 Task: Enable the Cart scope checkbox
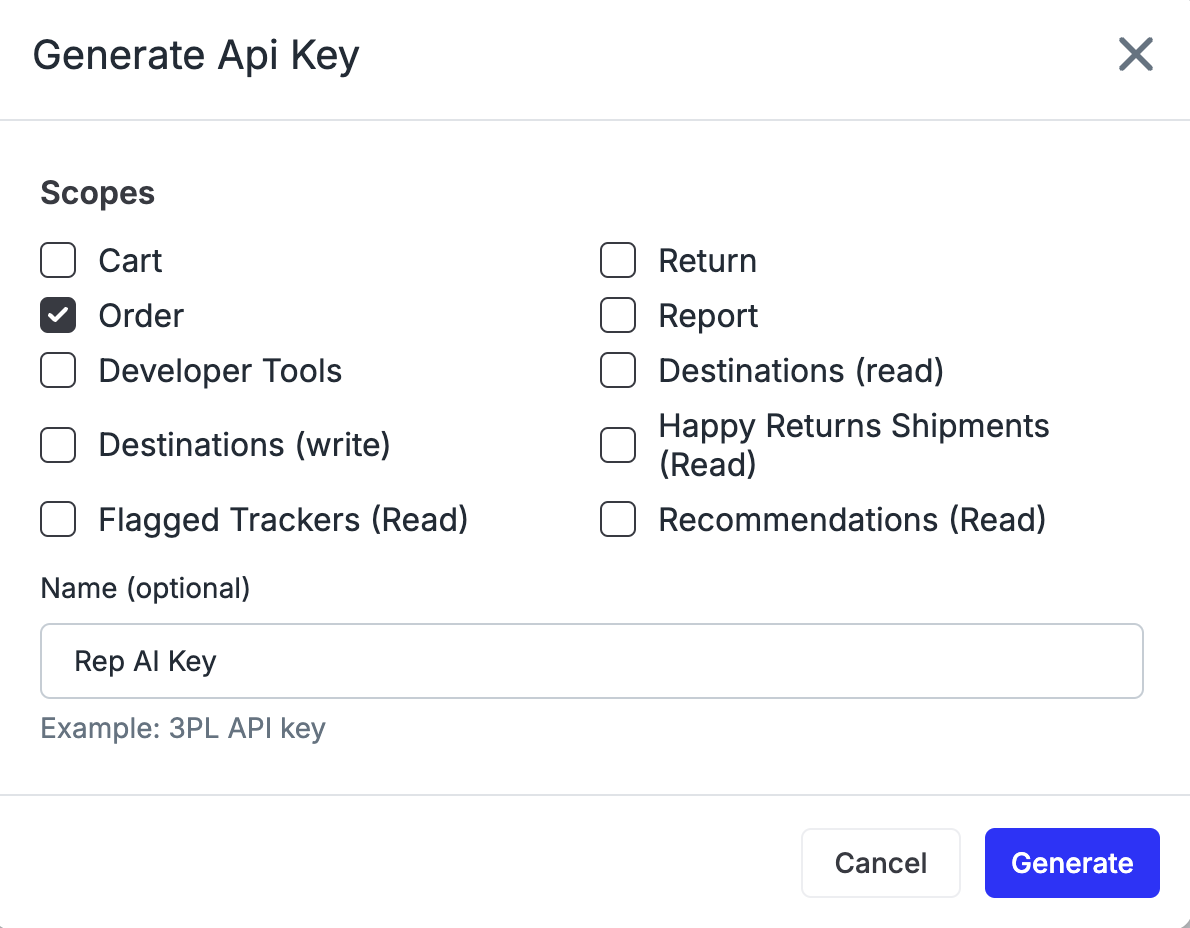coord(58,261)
